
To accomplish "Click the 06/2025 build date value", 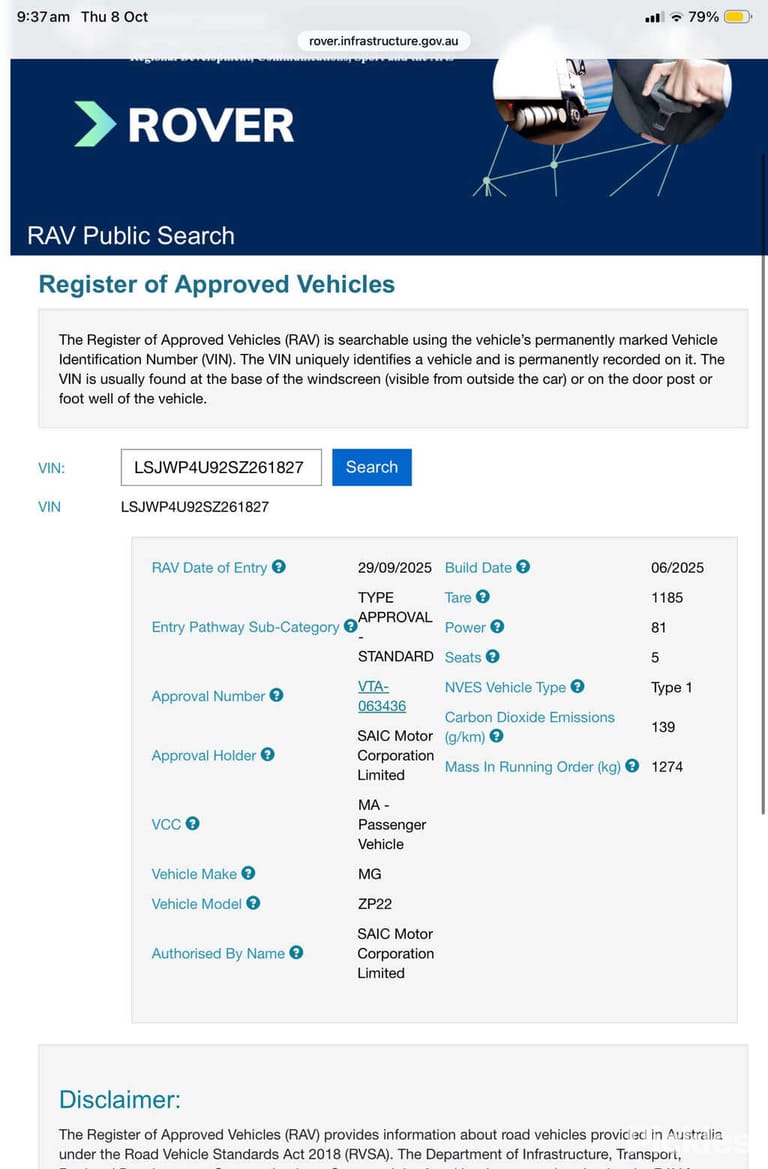I will [677, 567].
